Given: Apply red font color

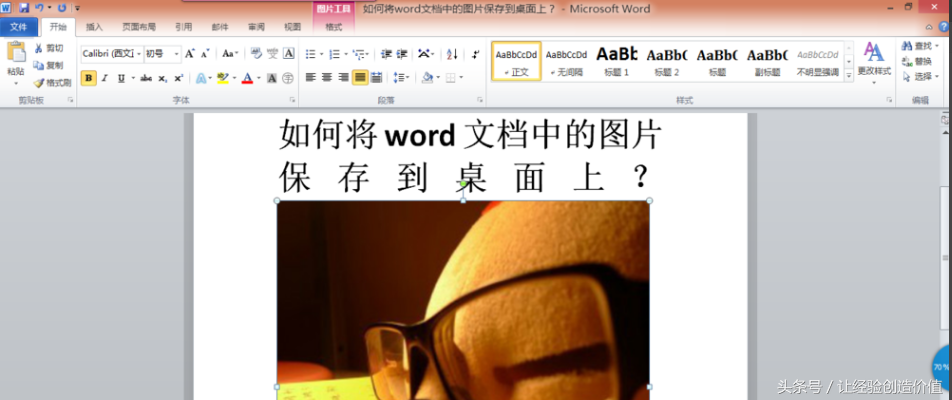Looking at the screenshot, I should [247, 78].
